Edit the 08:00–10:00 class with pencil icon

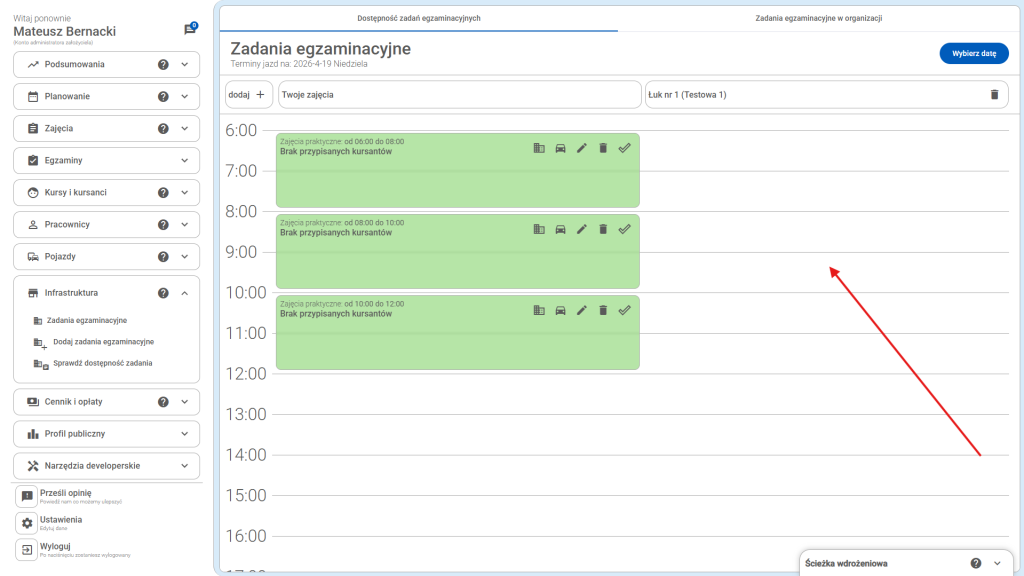click(x=582, y=229)
